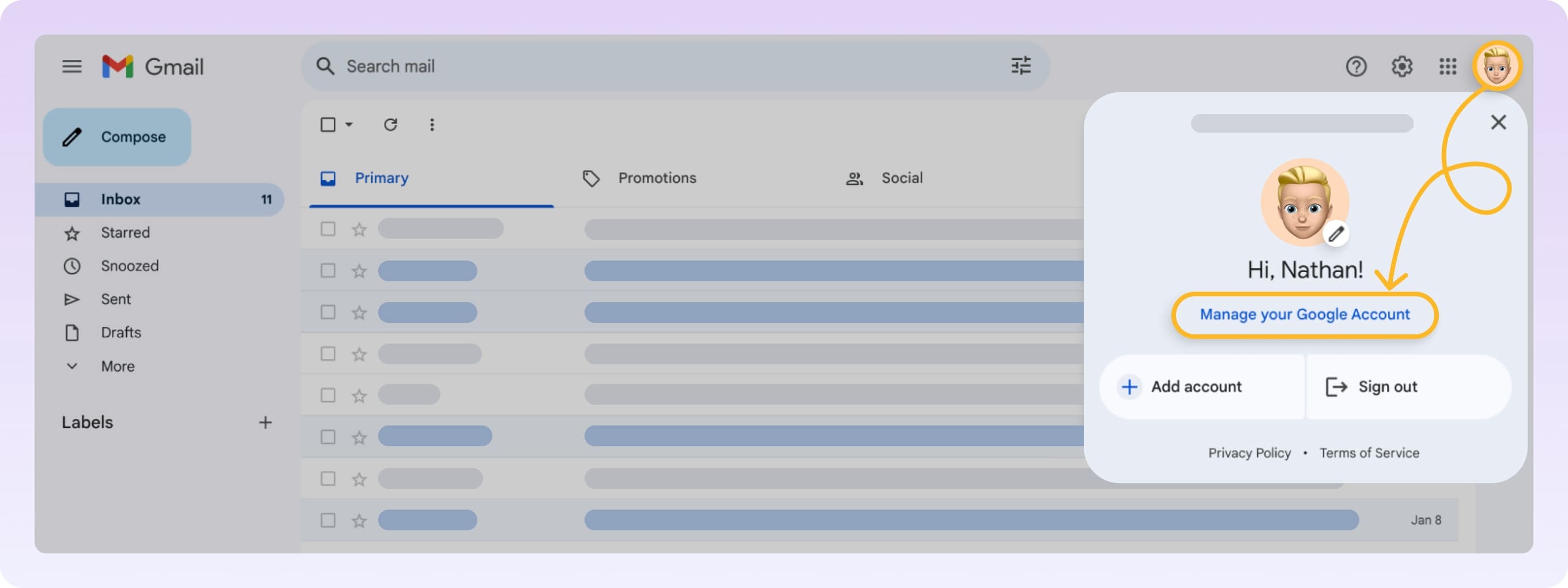This screenshot has height=588, width=1568.
Task: Refresh the inbox
Action: pos(391,124)
